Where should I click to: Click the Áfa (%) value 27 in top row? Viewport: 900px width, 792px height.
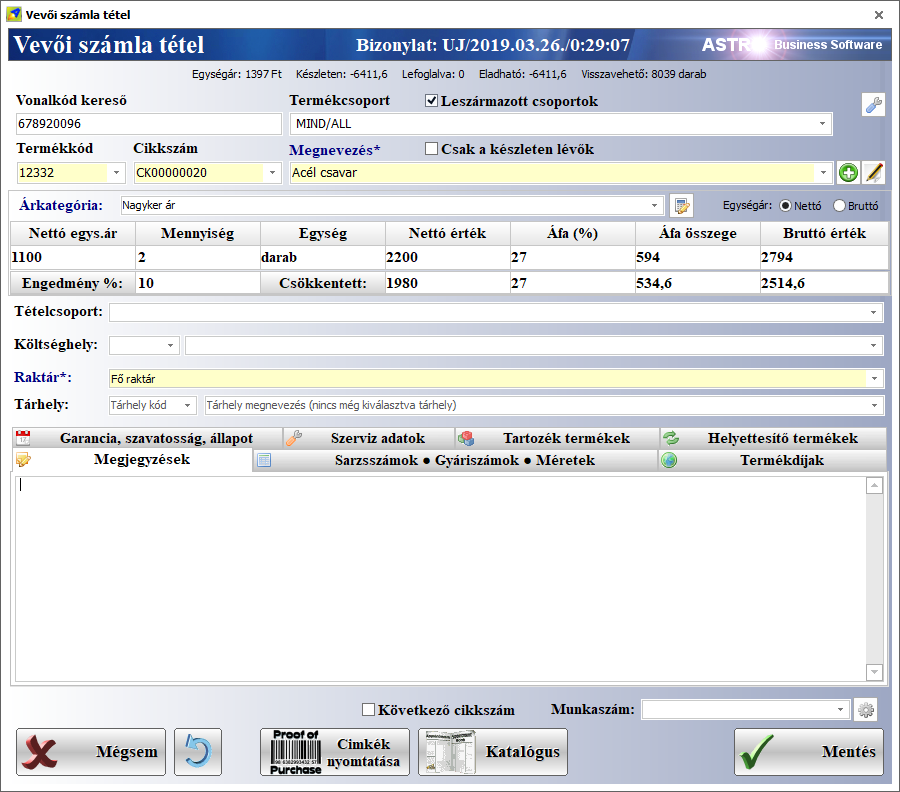573,257
